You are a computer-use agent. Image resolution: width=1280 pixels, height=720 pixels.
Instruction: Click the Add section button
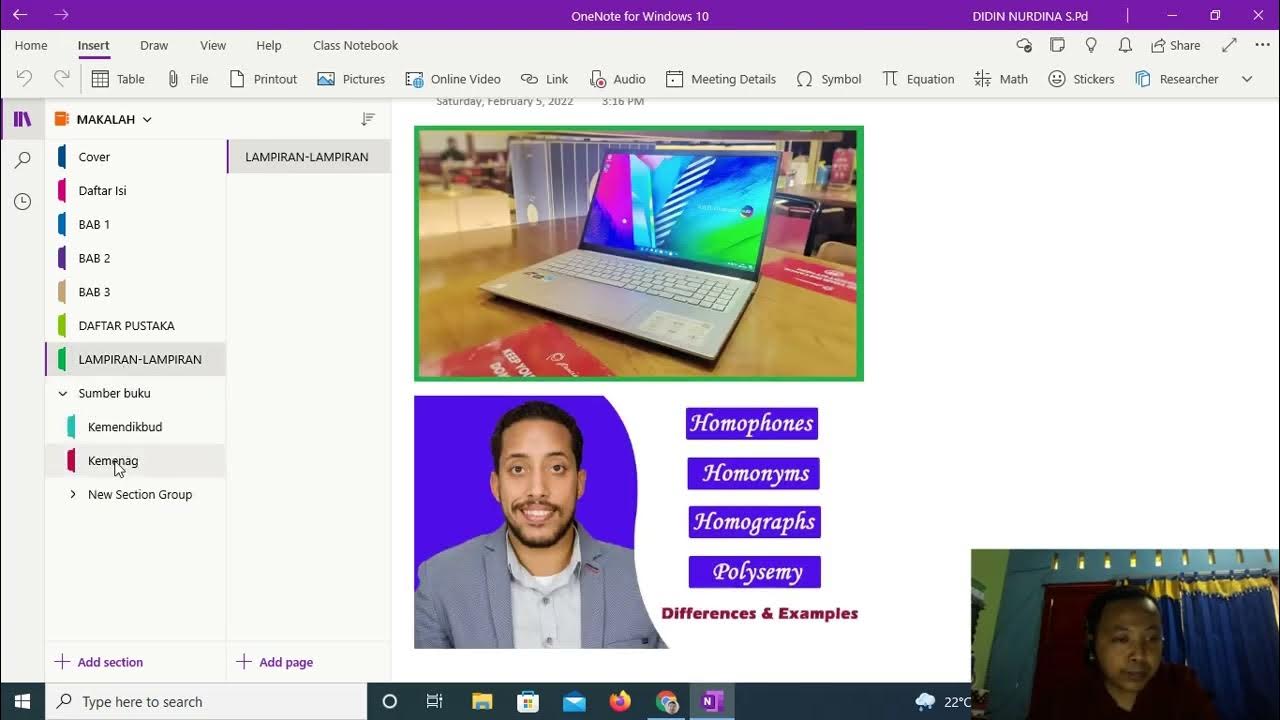point(99,662)
